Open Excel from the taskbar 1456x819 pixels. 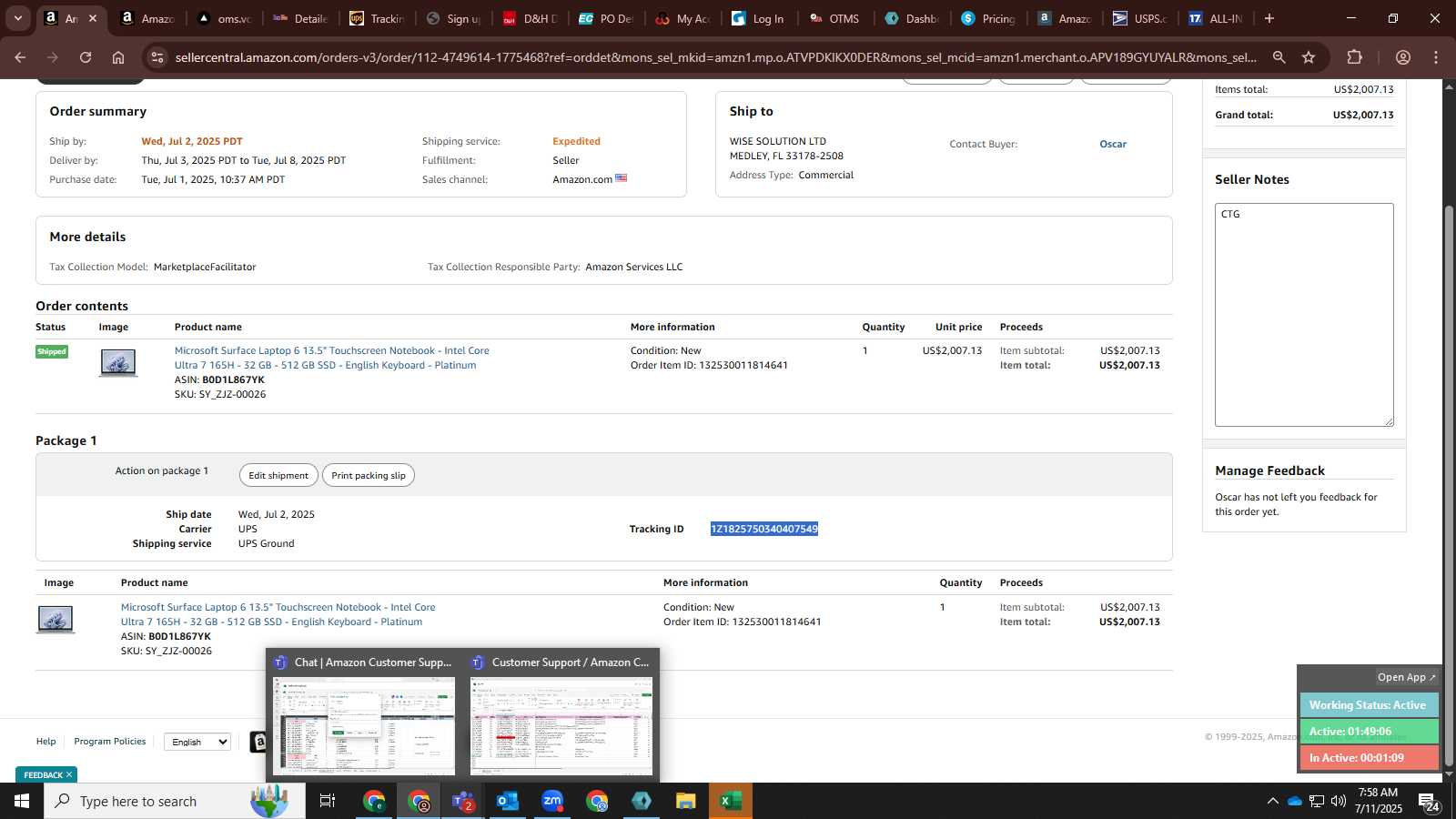(x=731, y=801)
